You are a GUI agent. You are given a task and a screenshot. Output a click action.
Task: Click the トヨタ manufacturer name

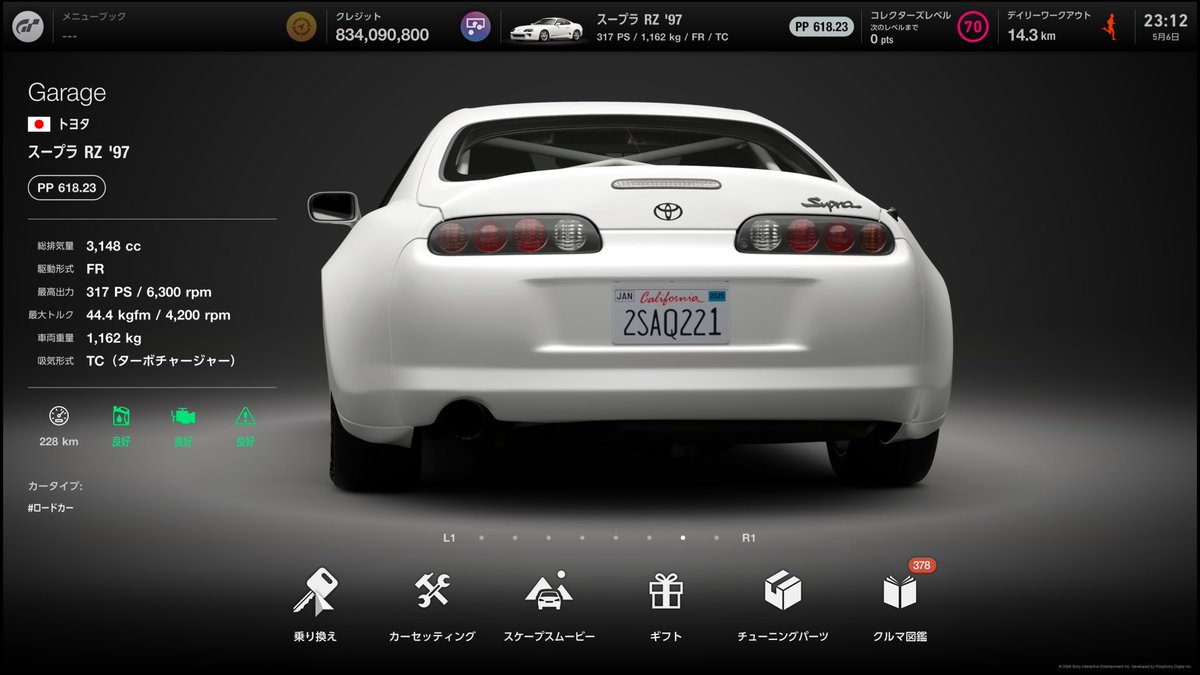pos(73,125)
